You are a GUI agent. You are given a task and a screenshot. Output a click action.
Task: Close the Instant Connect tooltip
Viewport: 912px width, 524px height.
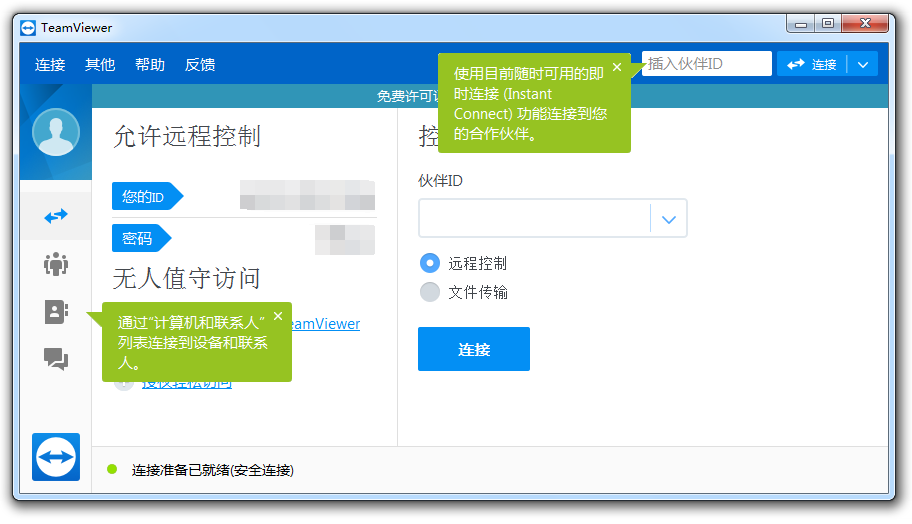(x=617, y=67)
